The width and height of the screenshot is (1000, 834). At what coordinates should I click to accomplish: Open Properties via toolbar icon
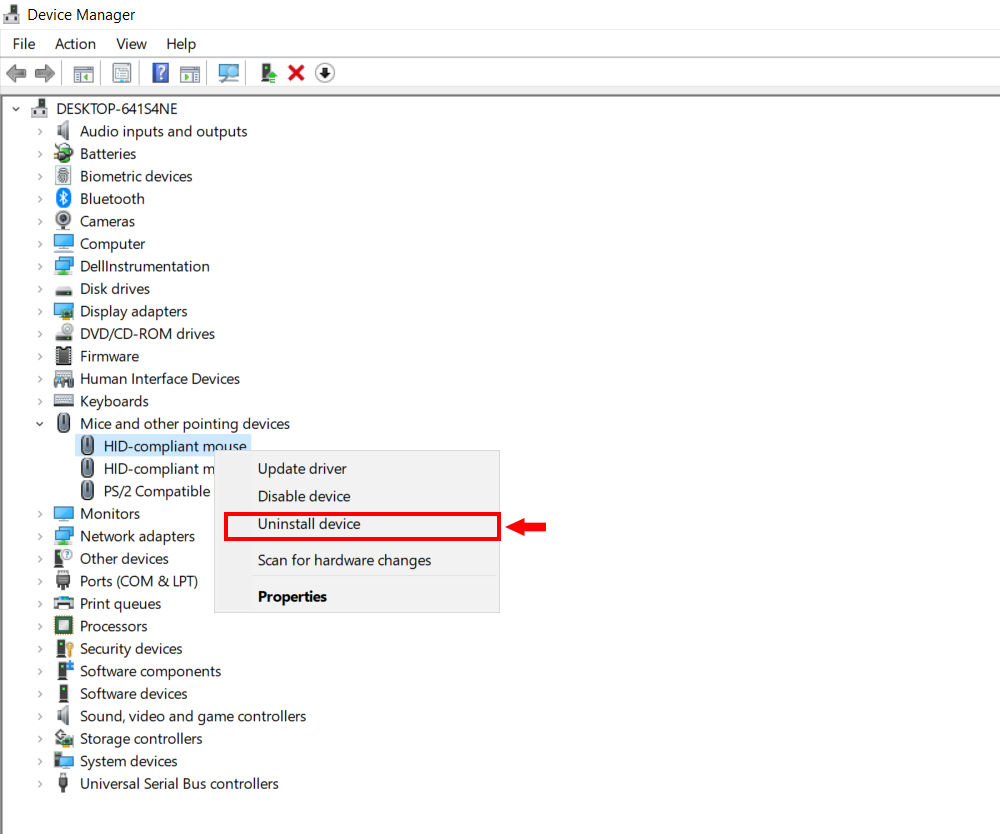pyautogui.click(x=122, y=73)
